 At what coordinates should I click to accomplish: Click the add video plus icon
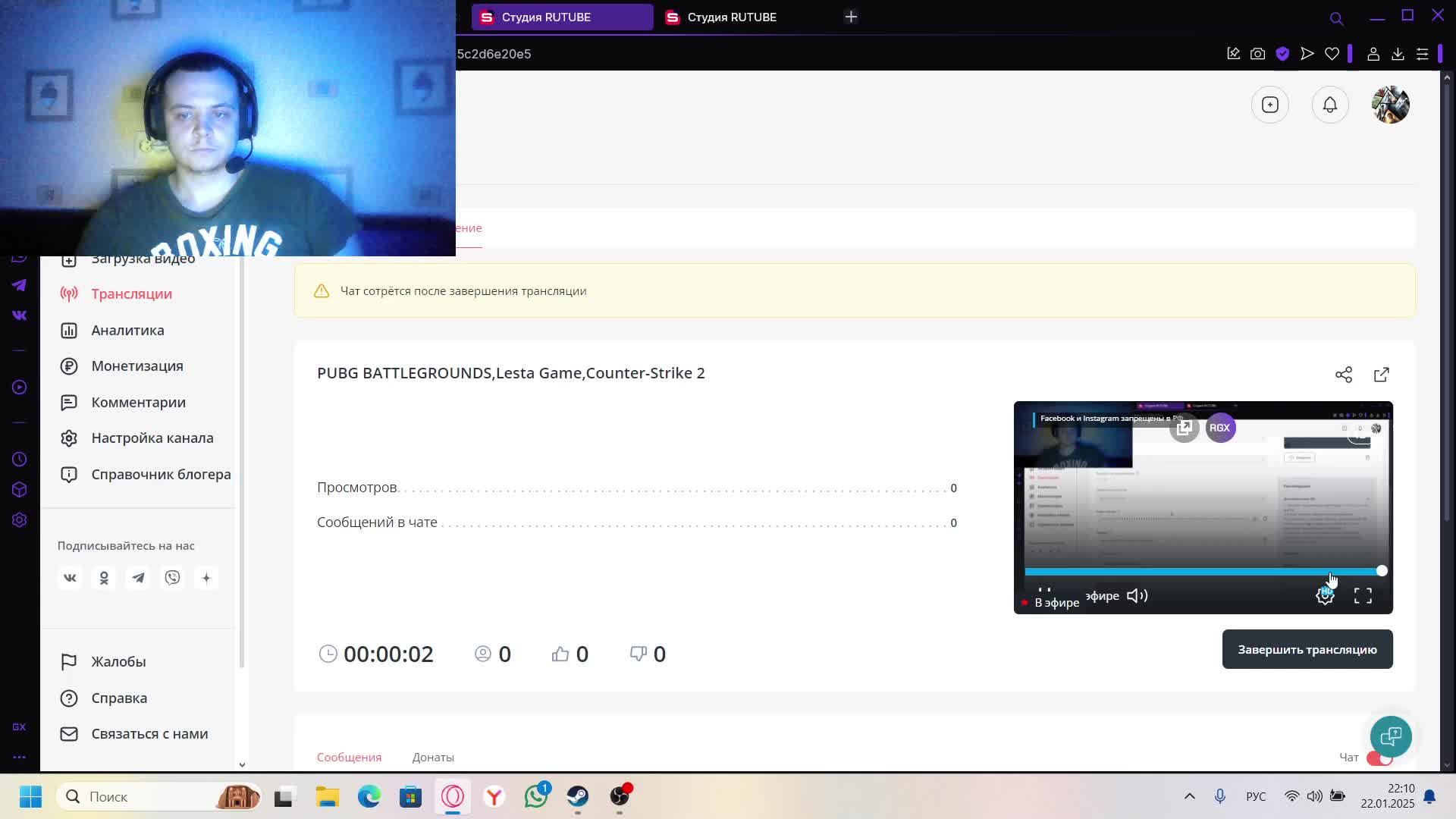coord(1269,105)
